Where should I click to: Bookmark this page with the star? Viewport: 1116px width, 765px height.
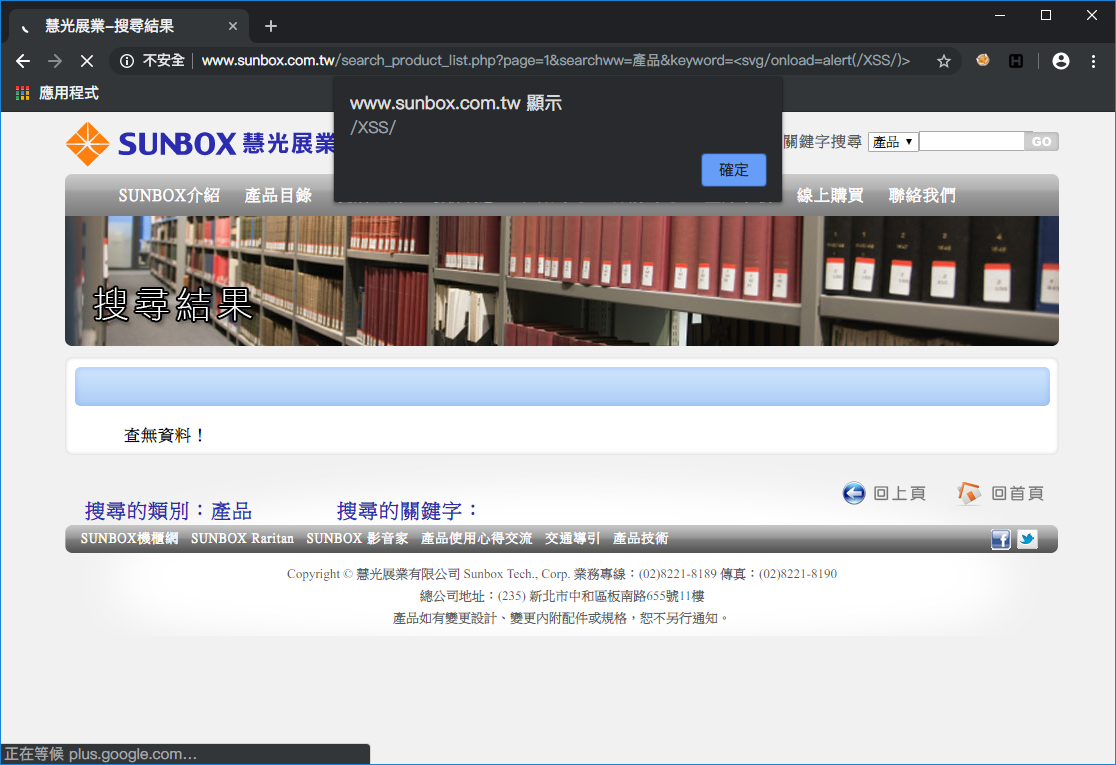pyautogui.click(x=944, y=61)
